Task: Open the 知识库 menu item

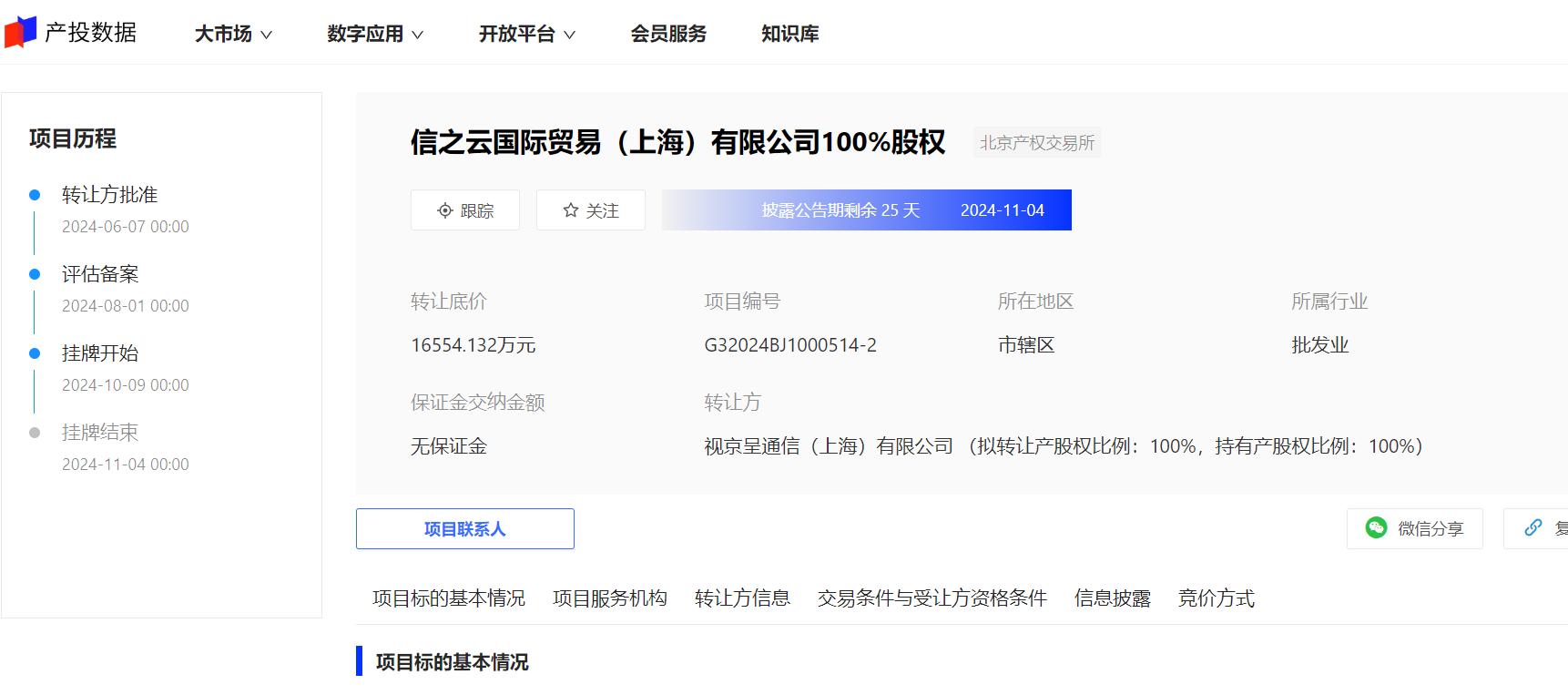Action: click(x=790, y=34)
